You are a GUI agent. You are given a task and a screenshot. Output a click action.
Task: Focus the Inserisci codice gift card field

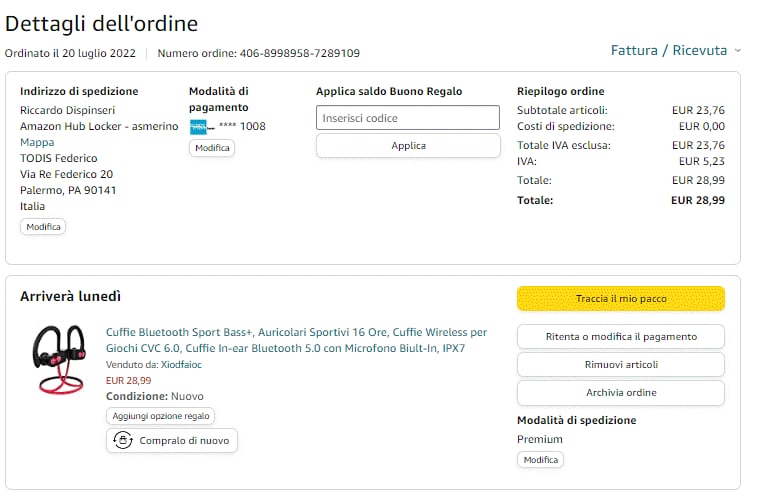[408, 118]
